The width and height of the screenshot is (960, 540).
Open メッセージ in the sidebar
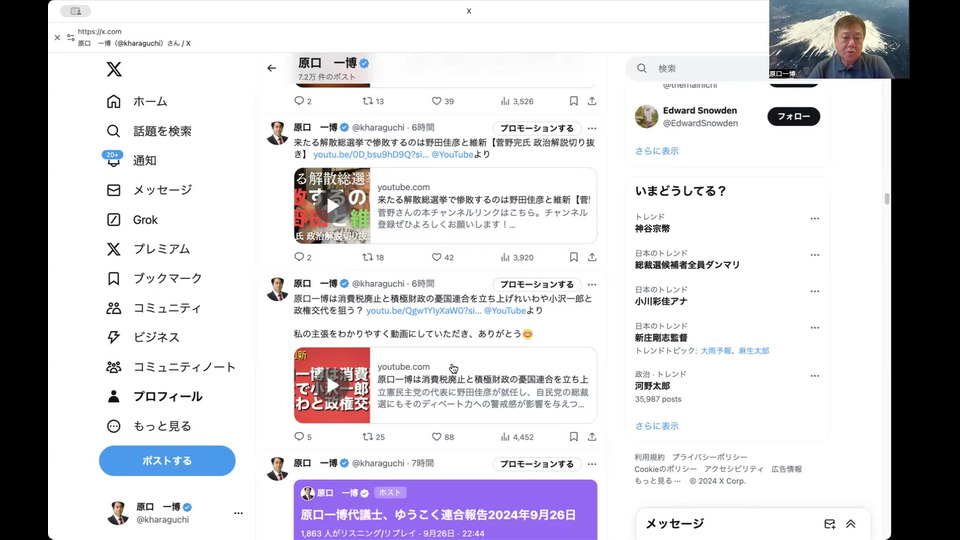149,190
